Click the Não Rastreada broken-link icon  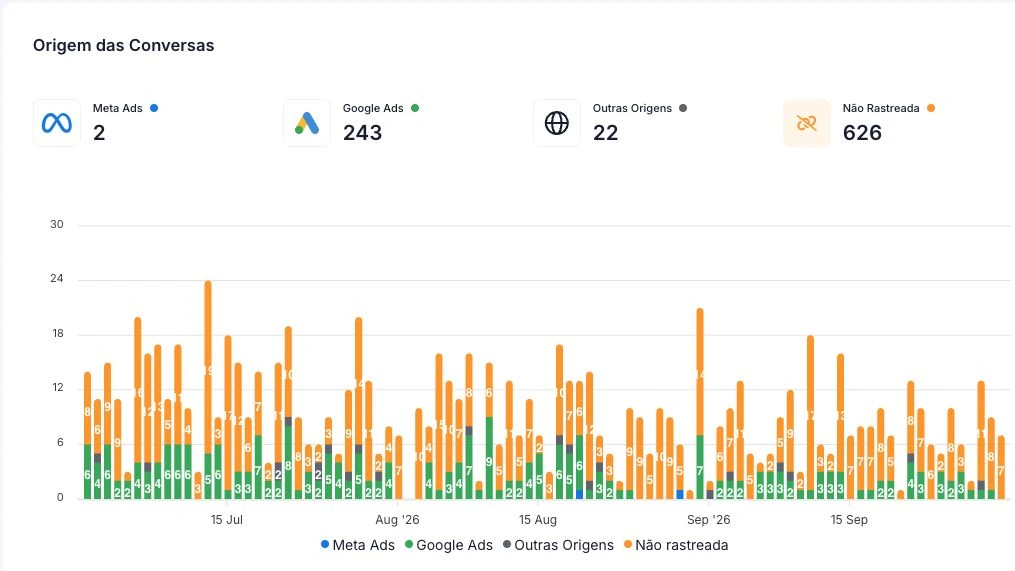[x=807, y=123]
